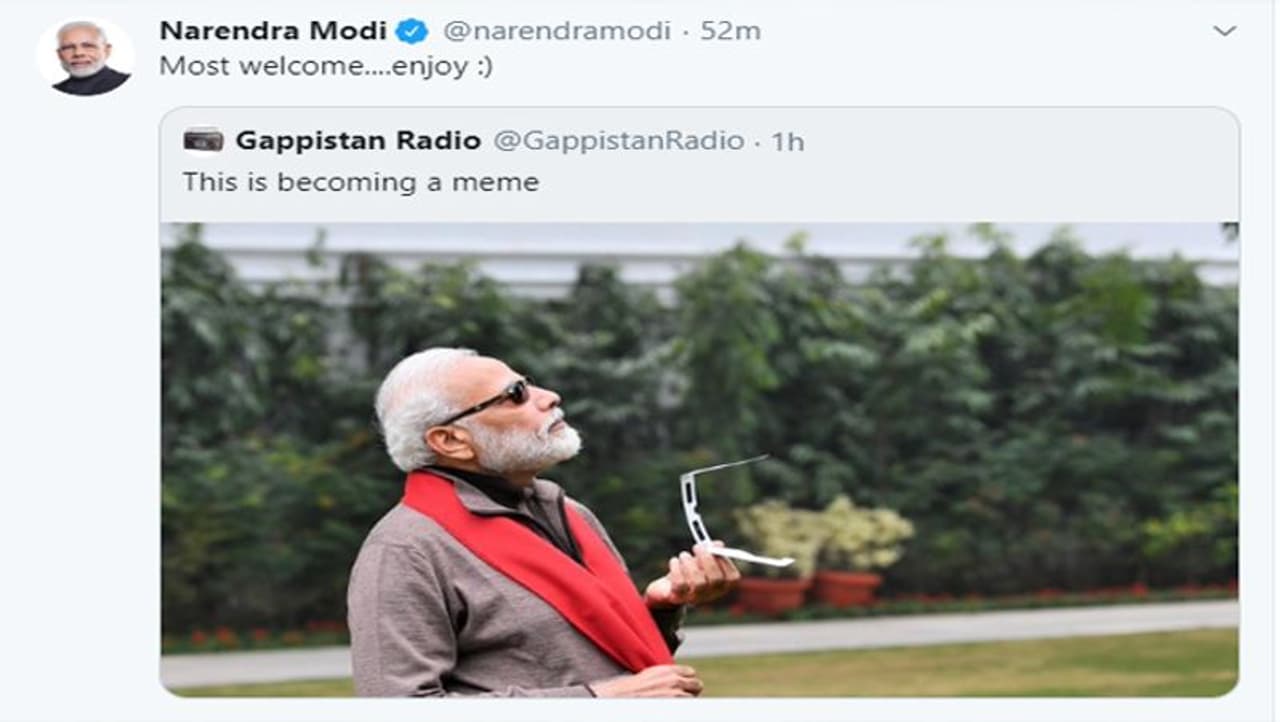Viewport: 1280px width, 722px height.
Task: Click Narendra Modi's profile picture avatar
Action: tap(84, 57)
